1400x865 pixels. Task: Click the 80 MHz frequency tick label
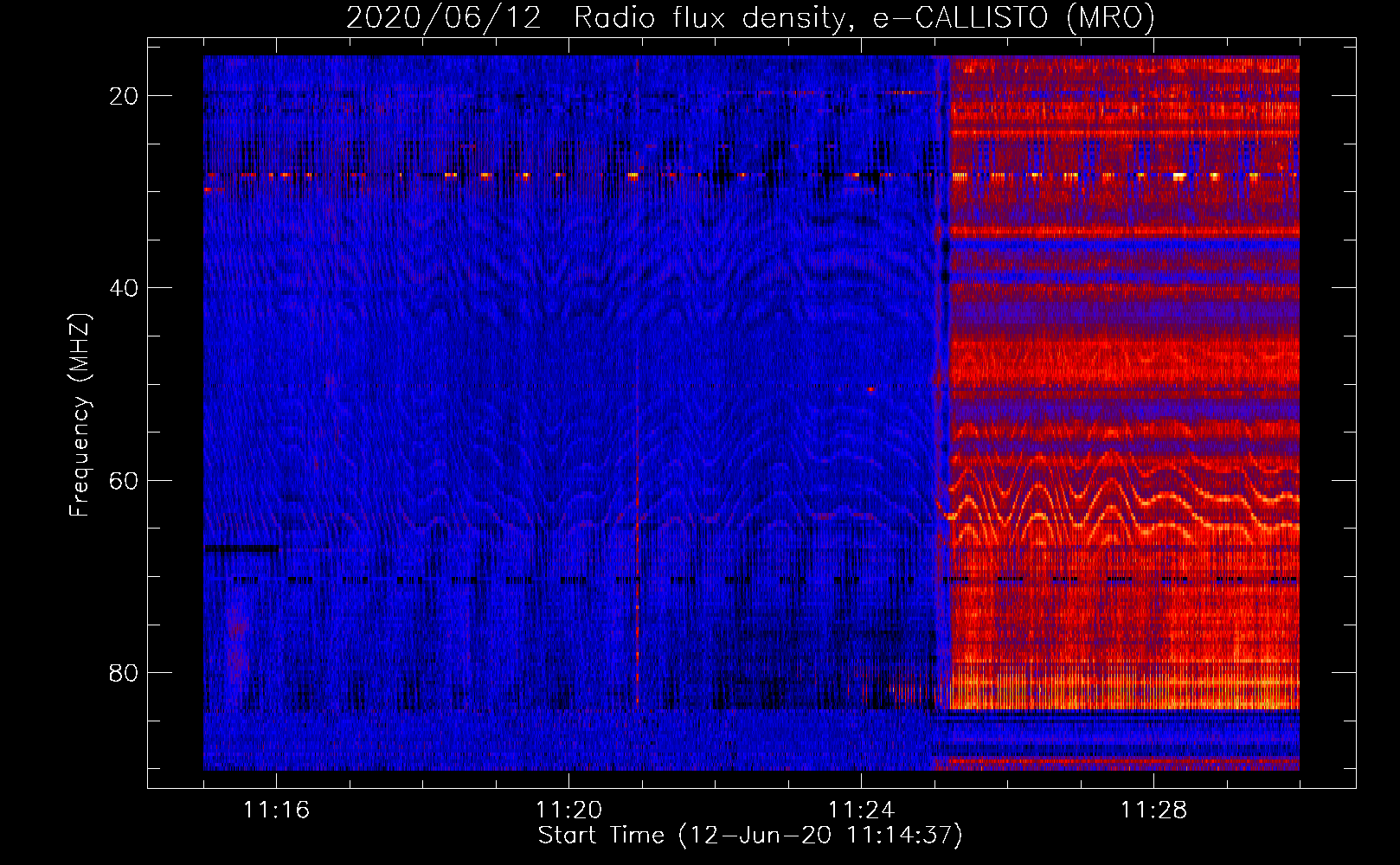[125, 673]
